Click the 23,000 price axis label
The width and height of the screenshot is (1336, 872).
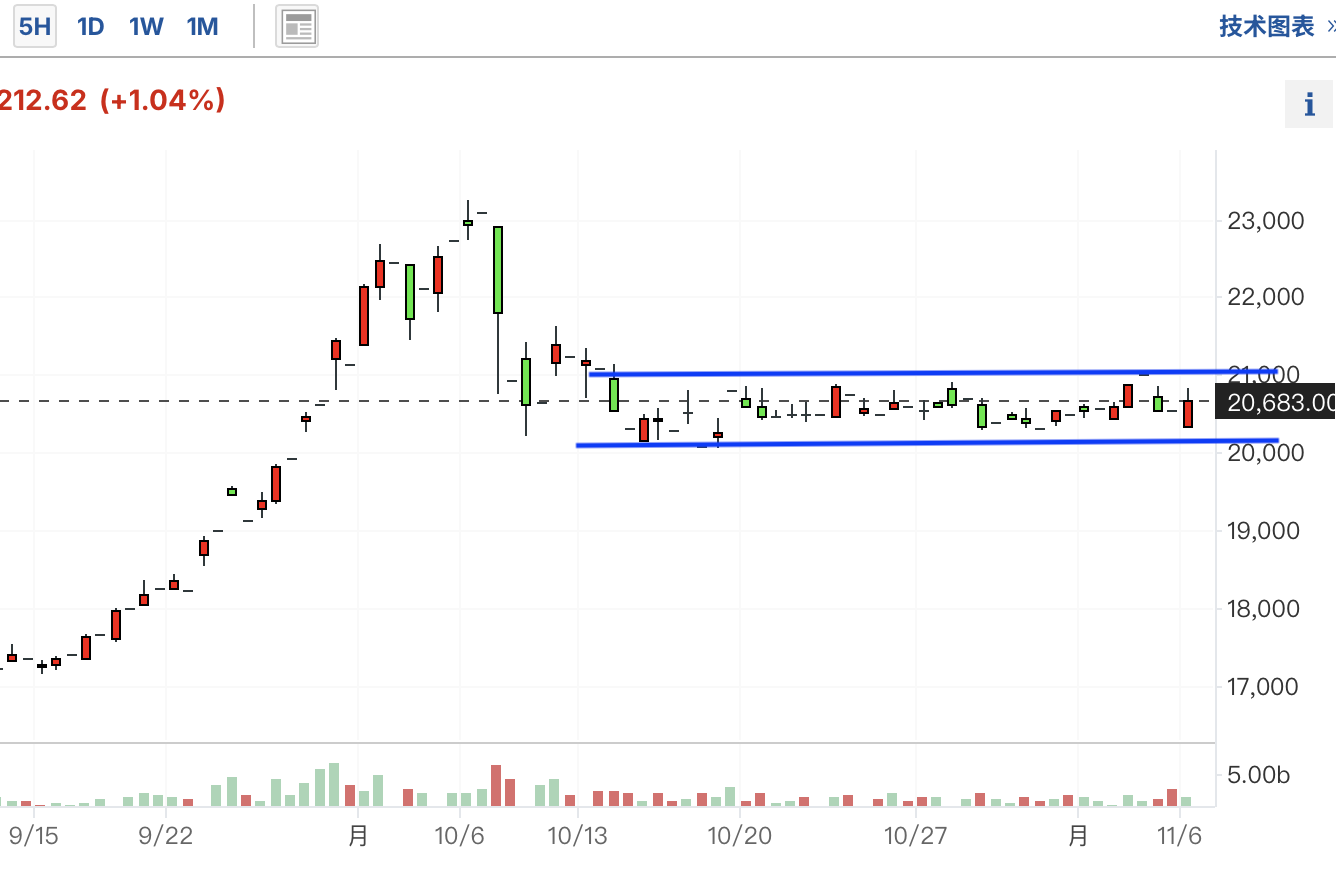pyautogui.click(x=1265, y=221)
